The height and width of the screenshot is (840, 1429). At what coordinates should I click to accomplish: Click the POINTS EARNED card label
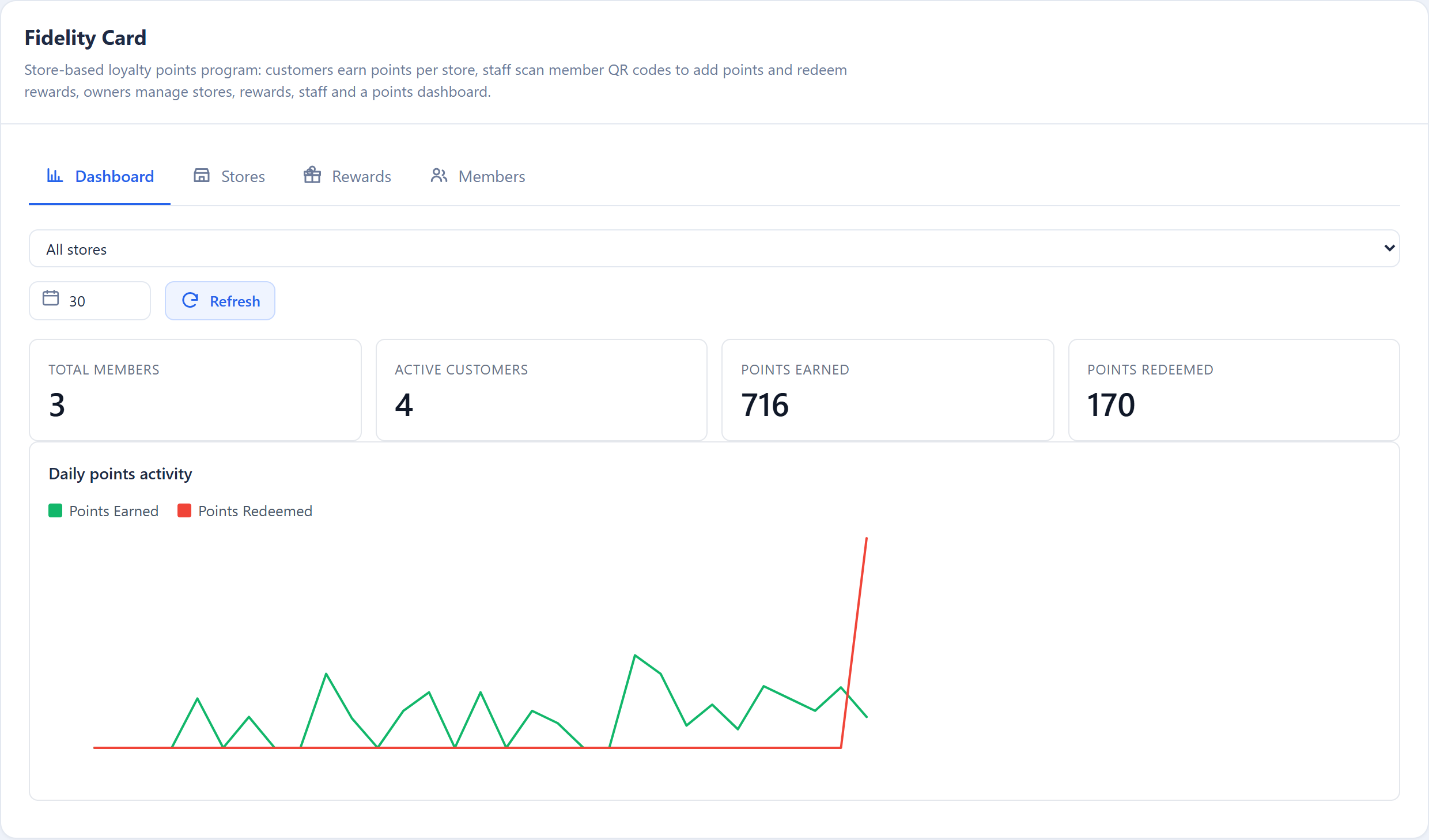[795, 370]
